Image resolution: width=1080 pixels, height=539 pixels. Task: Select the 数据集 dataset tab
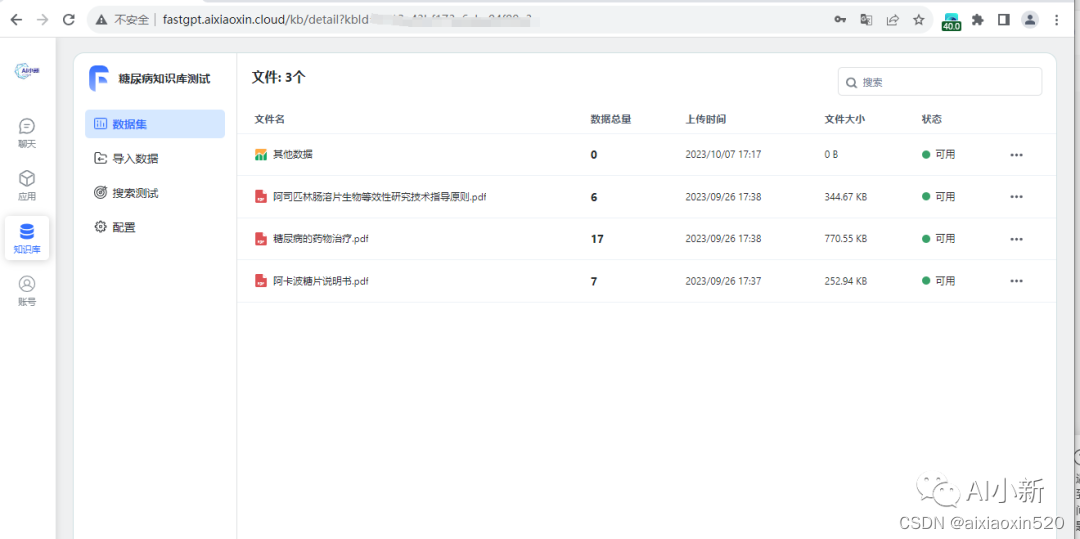(x=155, y=124)
